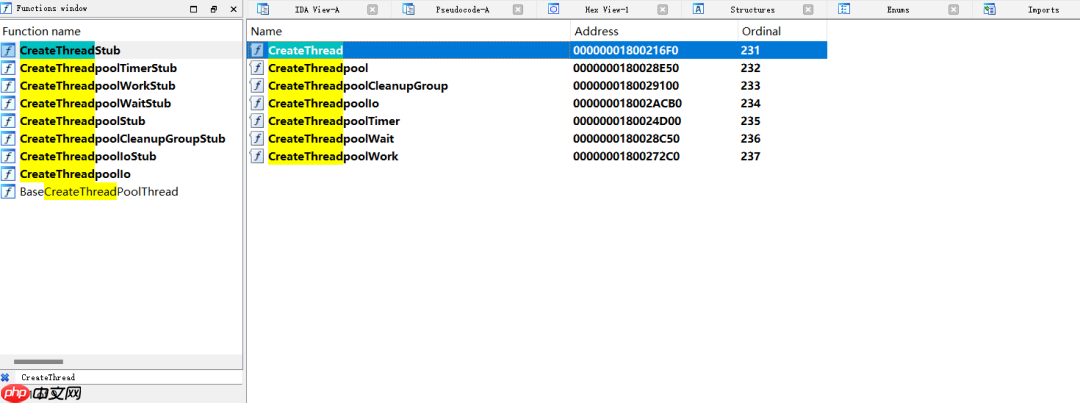Screen dimensions: 1080x403
Task: Select CreateThreadStub function name text
Action: pos(70,50)
